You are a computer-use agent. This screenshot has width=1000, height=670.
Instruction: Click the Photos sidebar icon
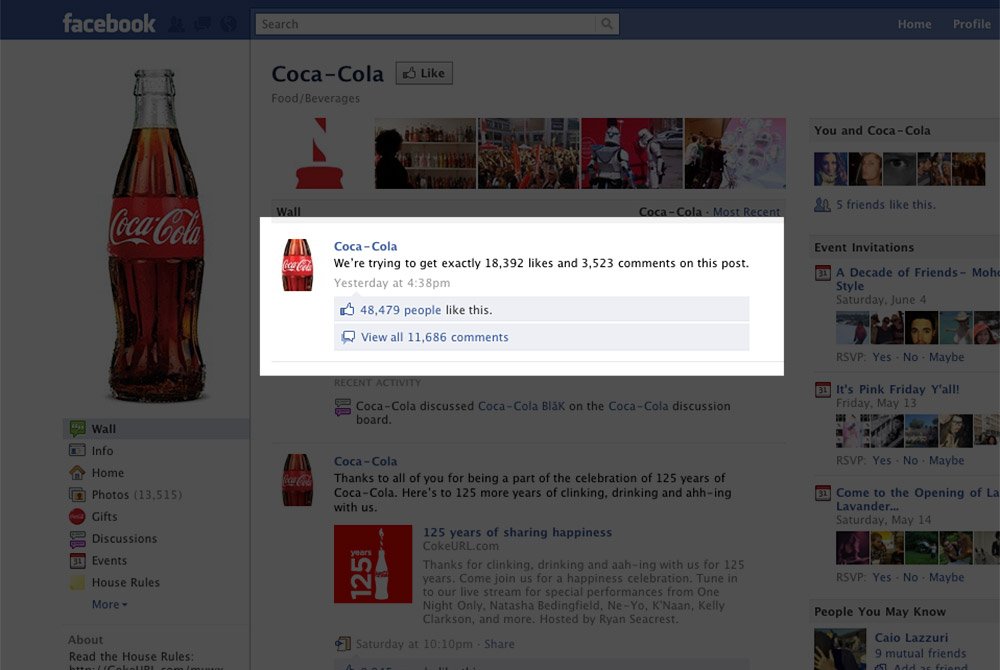77,495
